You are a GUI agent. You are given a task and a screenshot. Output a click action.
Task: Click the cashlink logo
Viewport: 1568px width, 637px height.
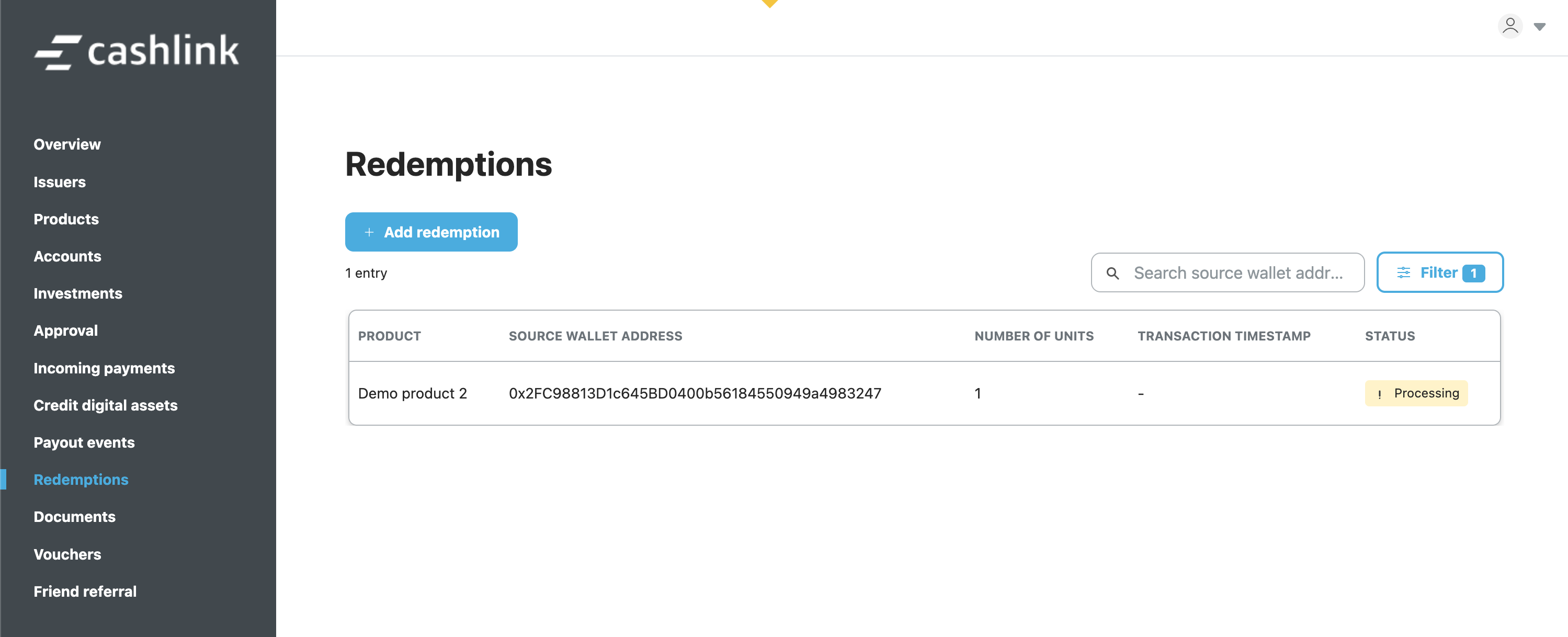(137, 51)
